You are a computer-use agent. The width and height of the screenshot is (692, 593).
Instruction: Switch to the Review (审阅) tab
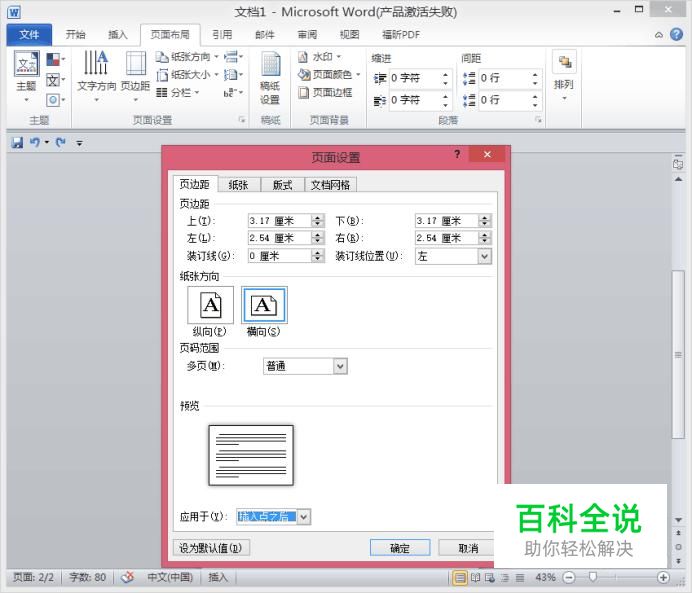(307, 34)
